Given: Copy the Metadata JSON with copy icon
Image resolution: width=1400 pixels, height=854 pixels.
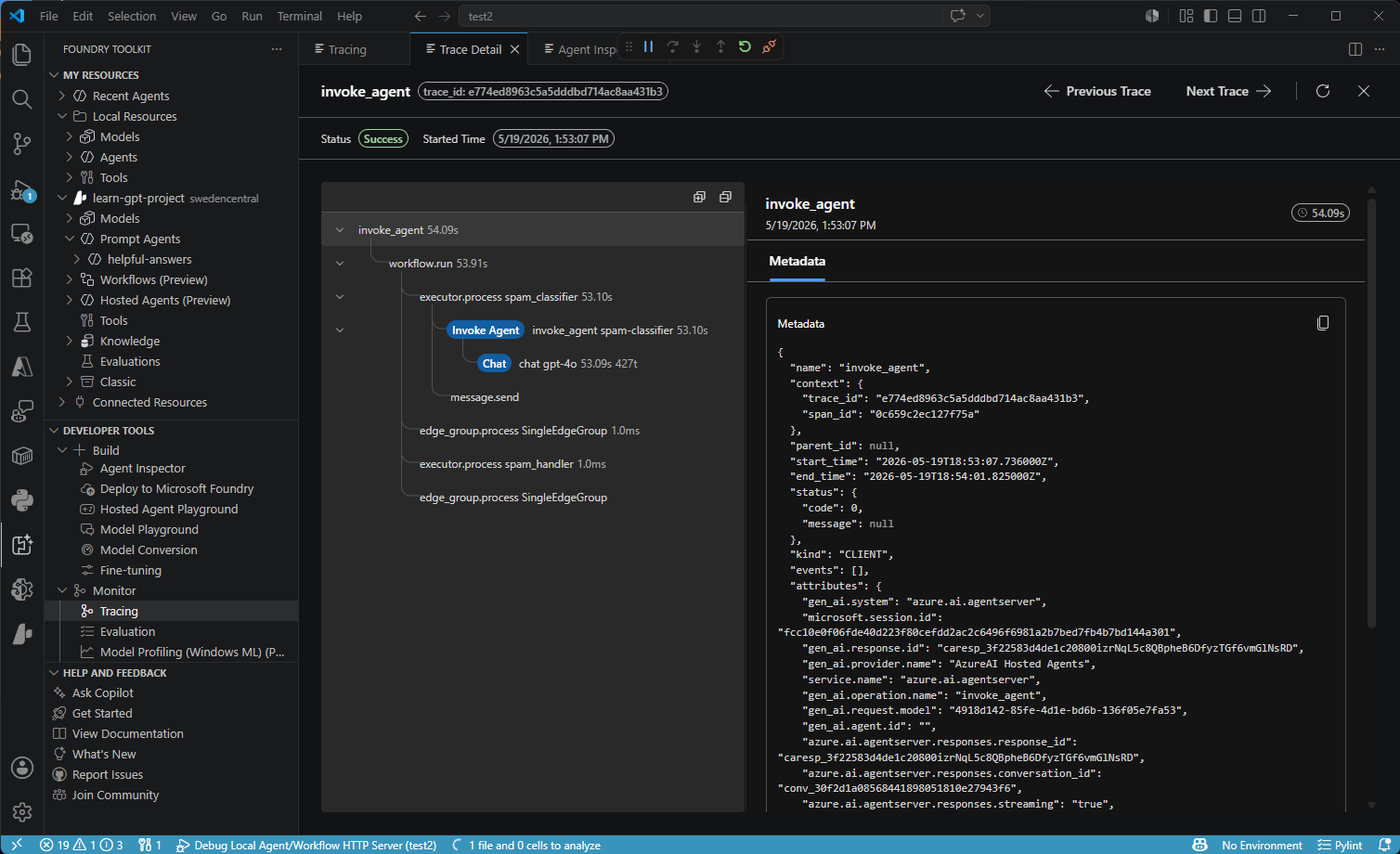Looking at the screenshot, I should coord(1323,323).
